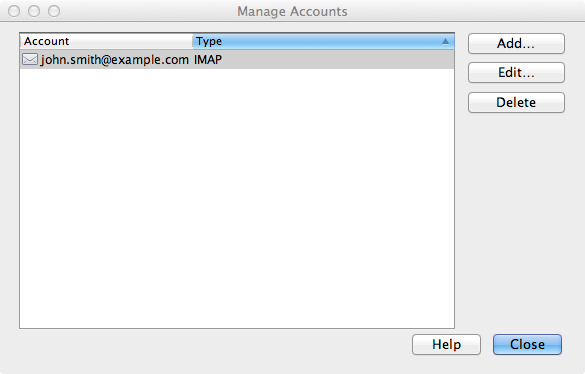This screenshot has height=374, width=585.
Task: Click the sort arrow in Type header
Action: tap(445, 41)
